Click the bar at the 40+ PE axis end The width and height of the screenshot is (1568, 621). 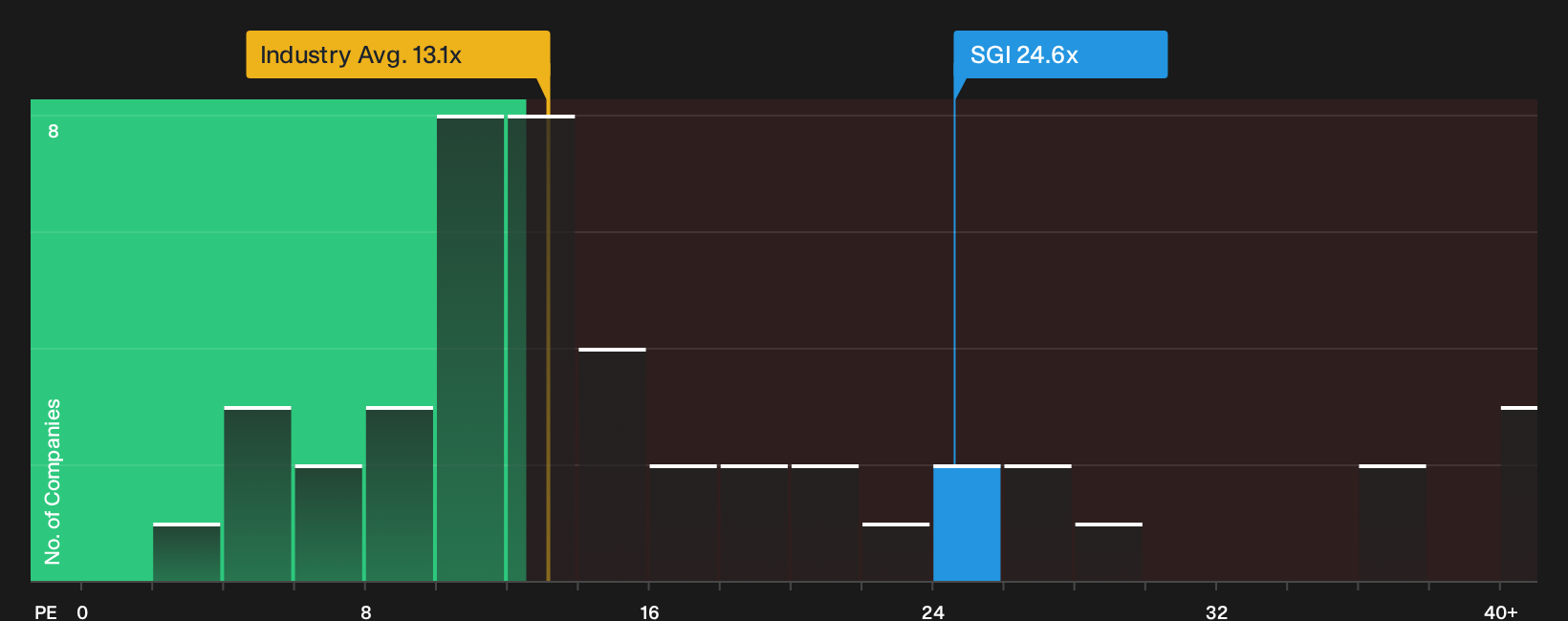[1519, 494]
